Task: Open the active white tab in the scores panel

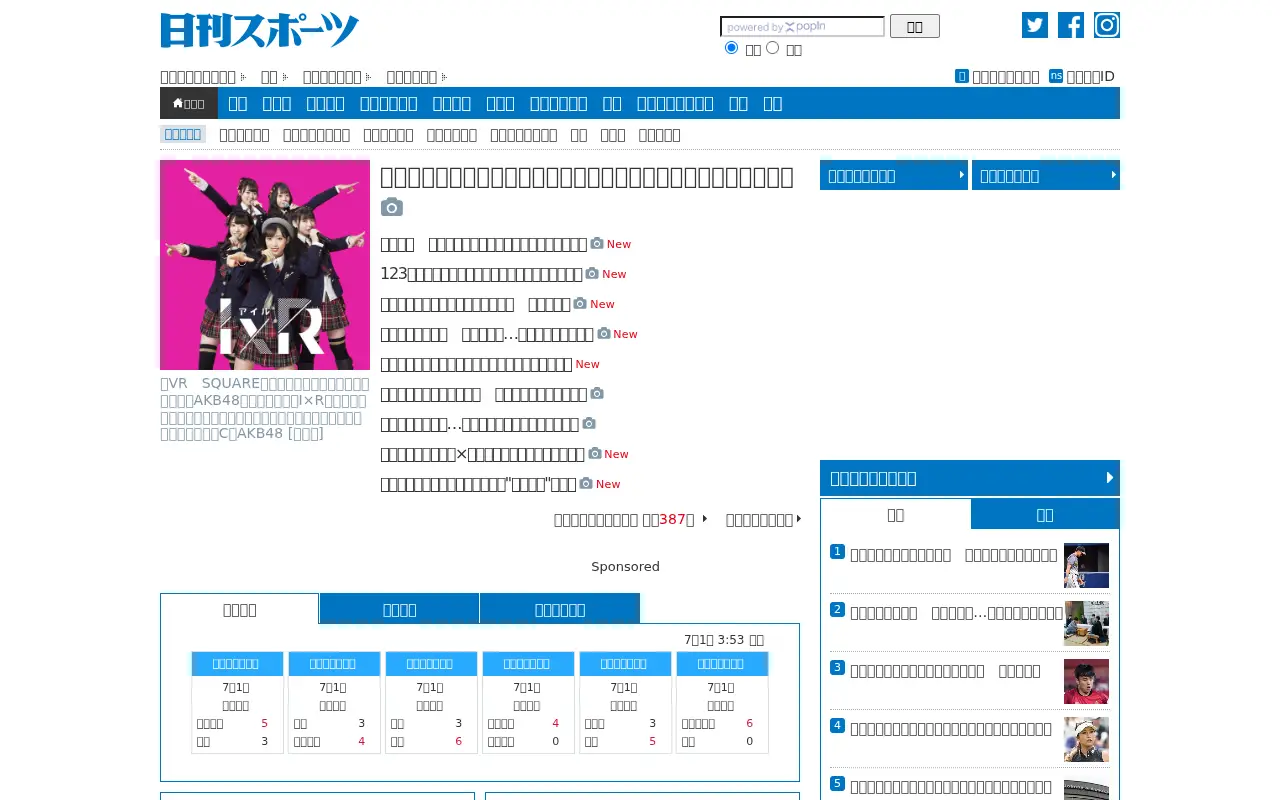Action: tap(240, 609)
